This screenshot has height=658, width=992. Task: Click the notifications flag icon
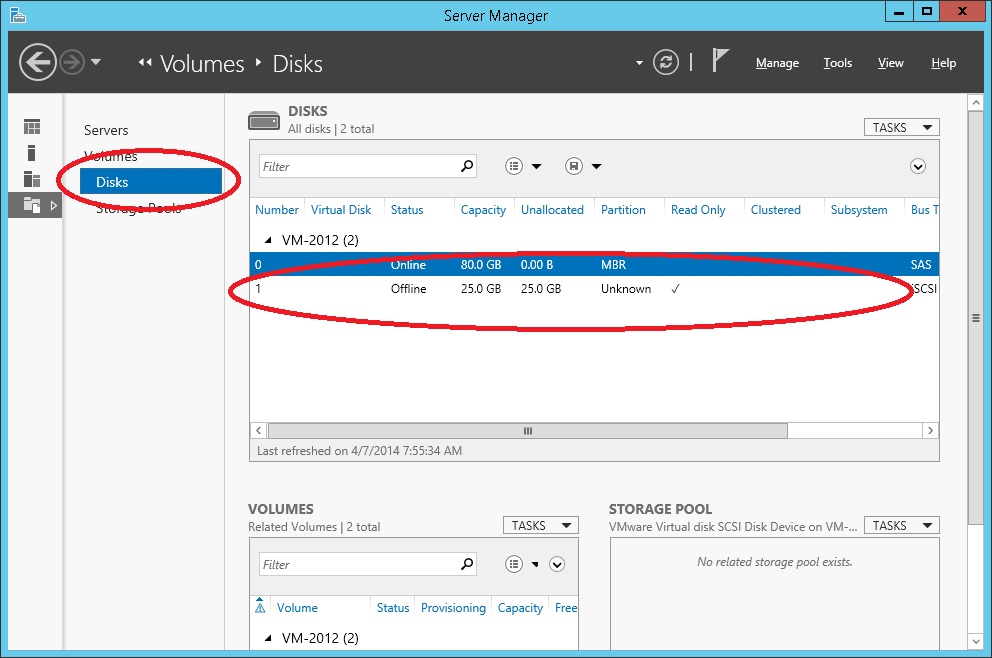pyautogui.click(x=720, y=60)
